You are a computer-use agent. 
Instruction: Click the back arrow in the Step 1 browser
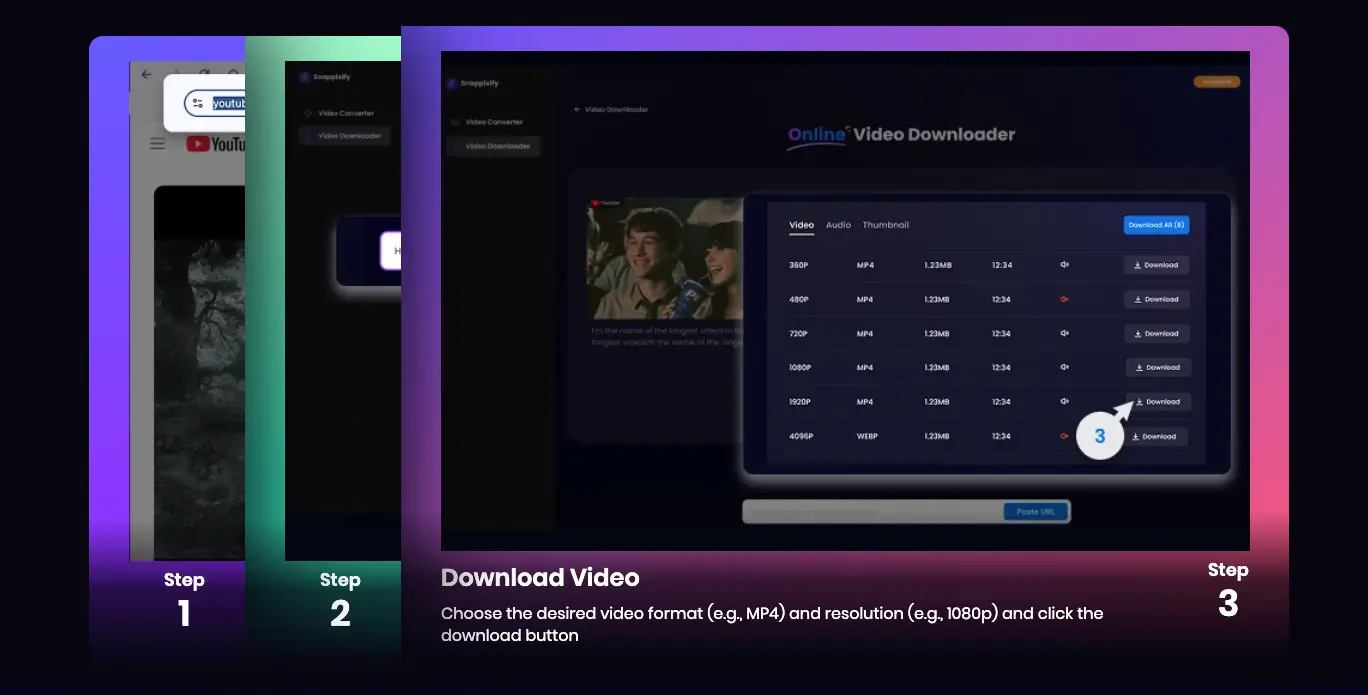pyautogui.click(x=145, y=74)
